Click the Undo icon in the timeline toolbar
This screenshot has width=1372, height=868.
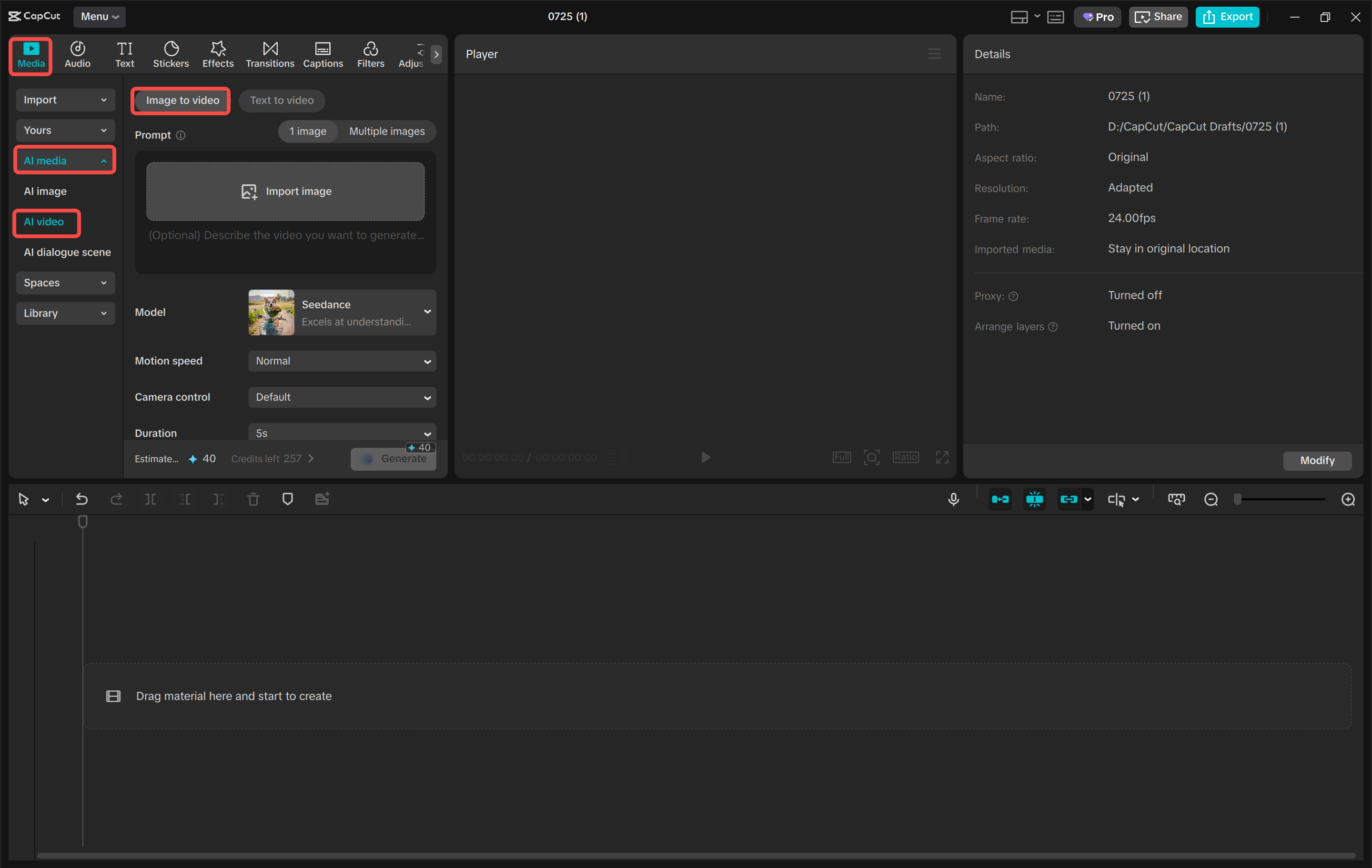[x=81, y=499]
